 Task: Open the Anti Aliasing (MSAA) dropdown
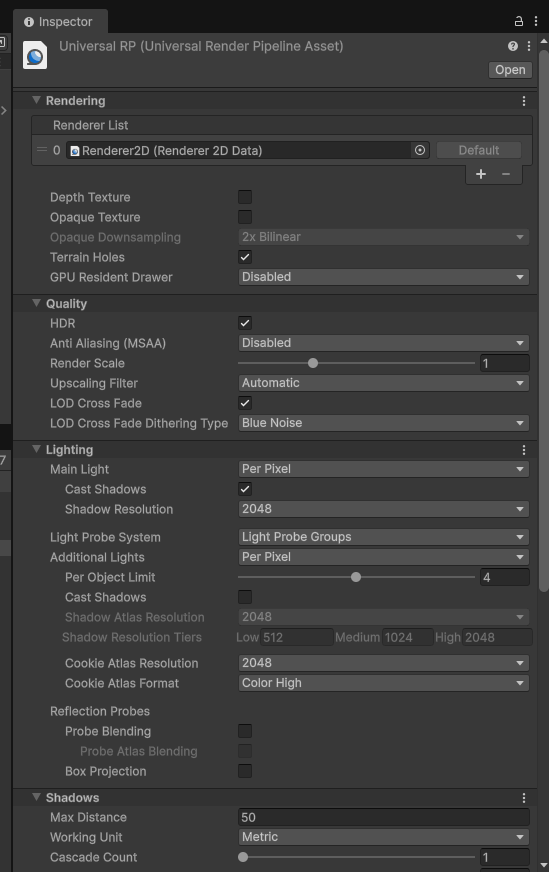[x=383, y=343]
